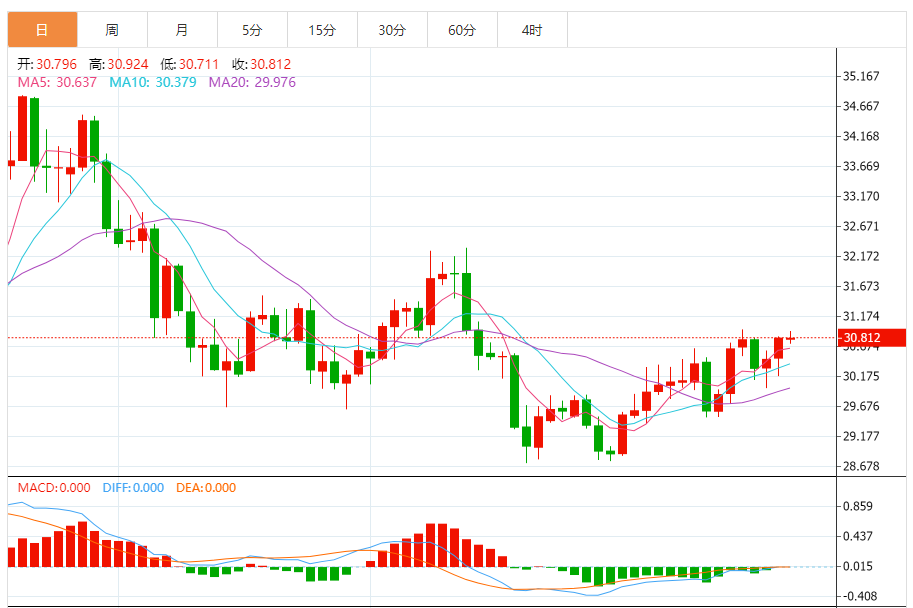Click the 收:30.812 close price text
The height and width of the screenshot is (608, 913).
click(x=261, y=64)
